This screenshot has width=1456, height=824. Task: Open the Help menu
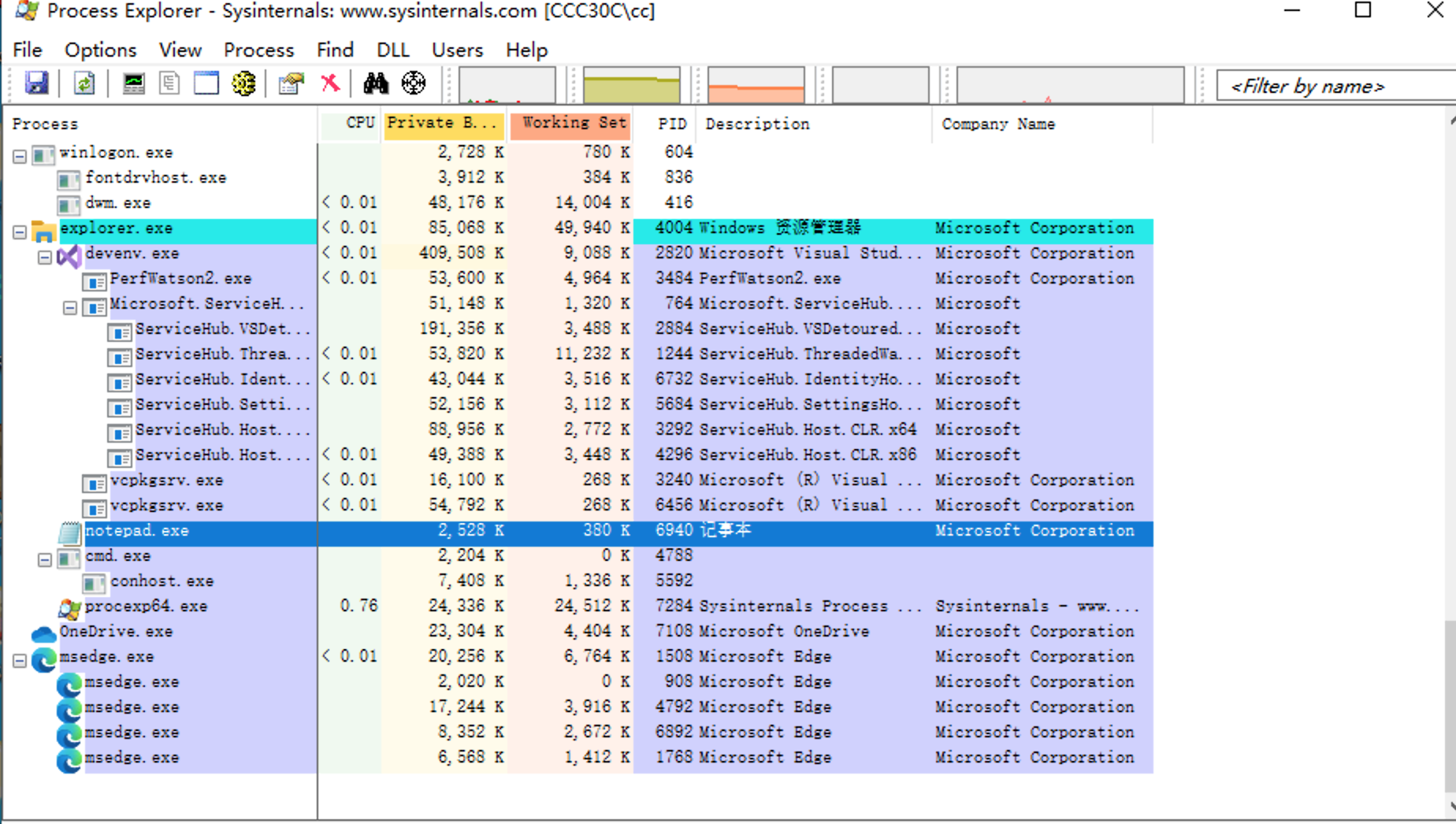(x=526, y=50)
